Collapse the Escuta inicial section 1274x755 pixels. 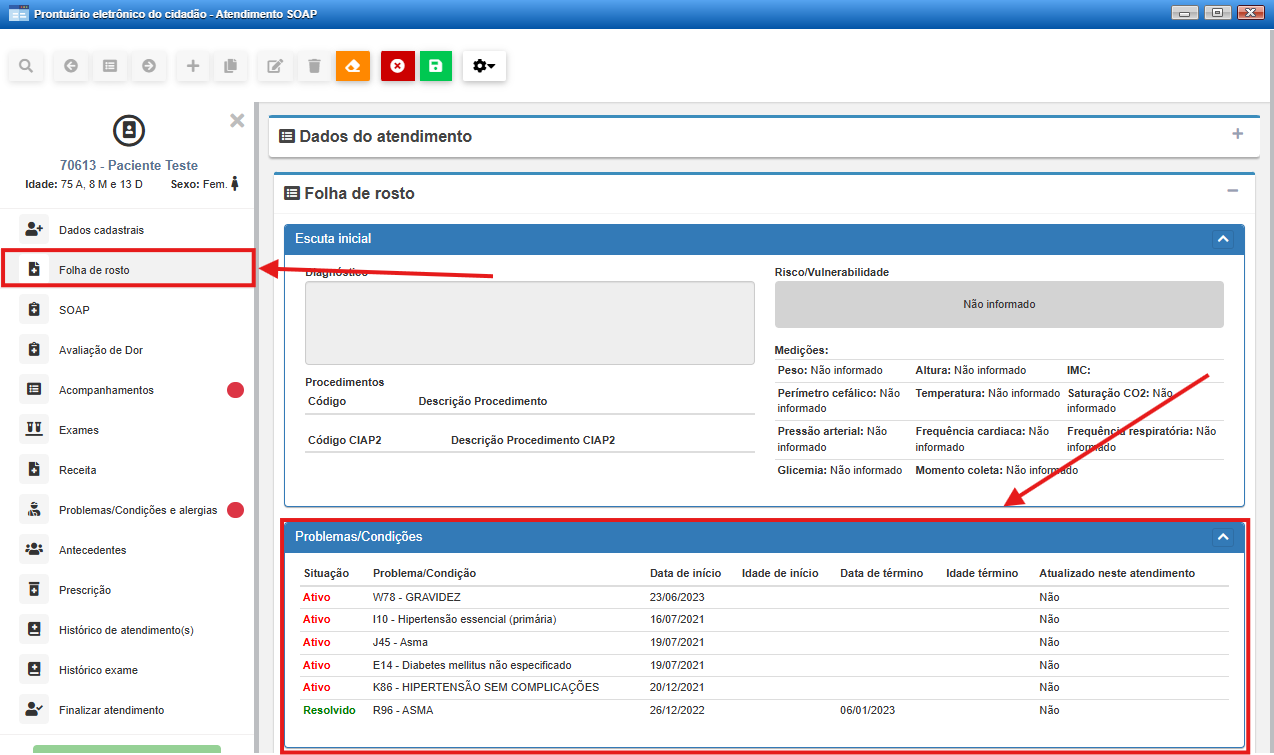click(1222, 239)
